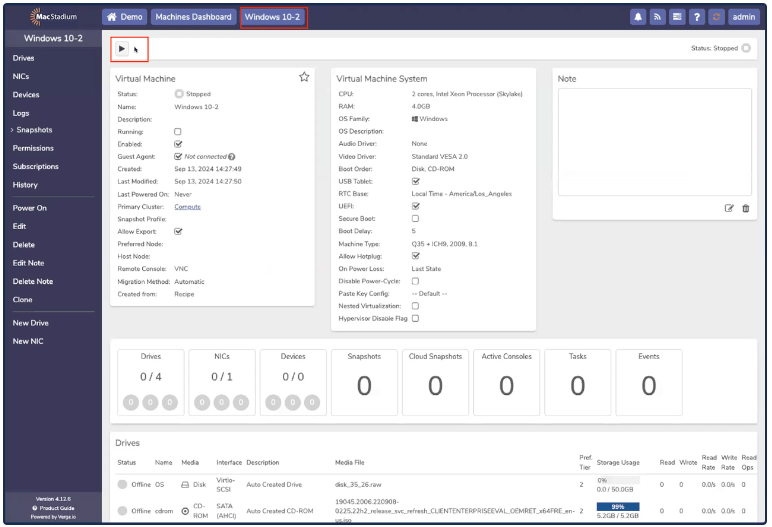772x527 pixels.
Task: Toggle the Disable Power-Cycle checkbox
Action: click(x=416, y=281)
